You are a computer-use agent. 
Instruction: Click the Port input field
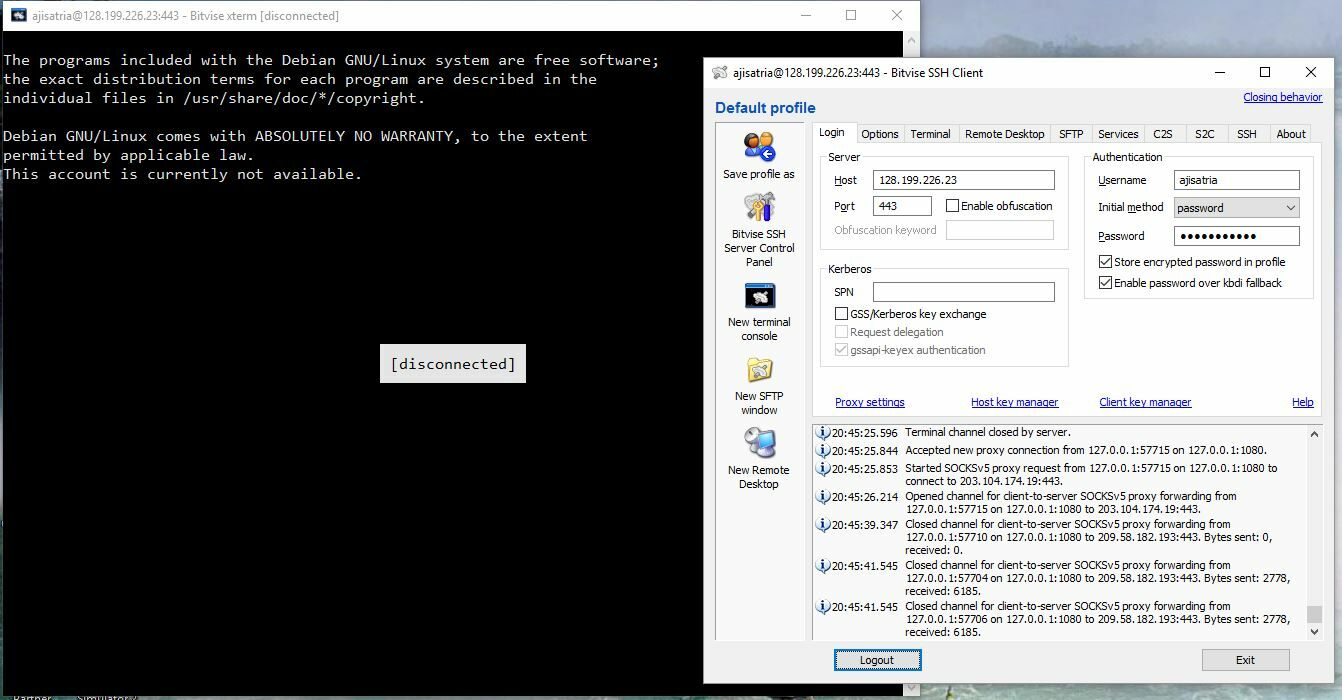pyautogui.click(x=902, y=206)
